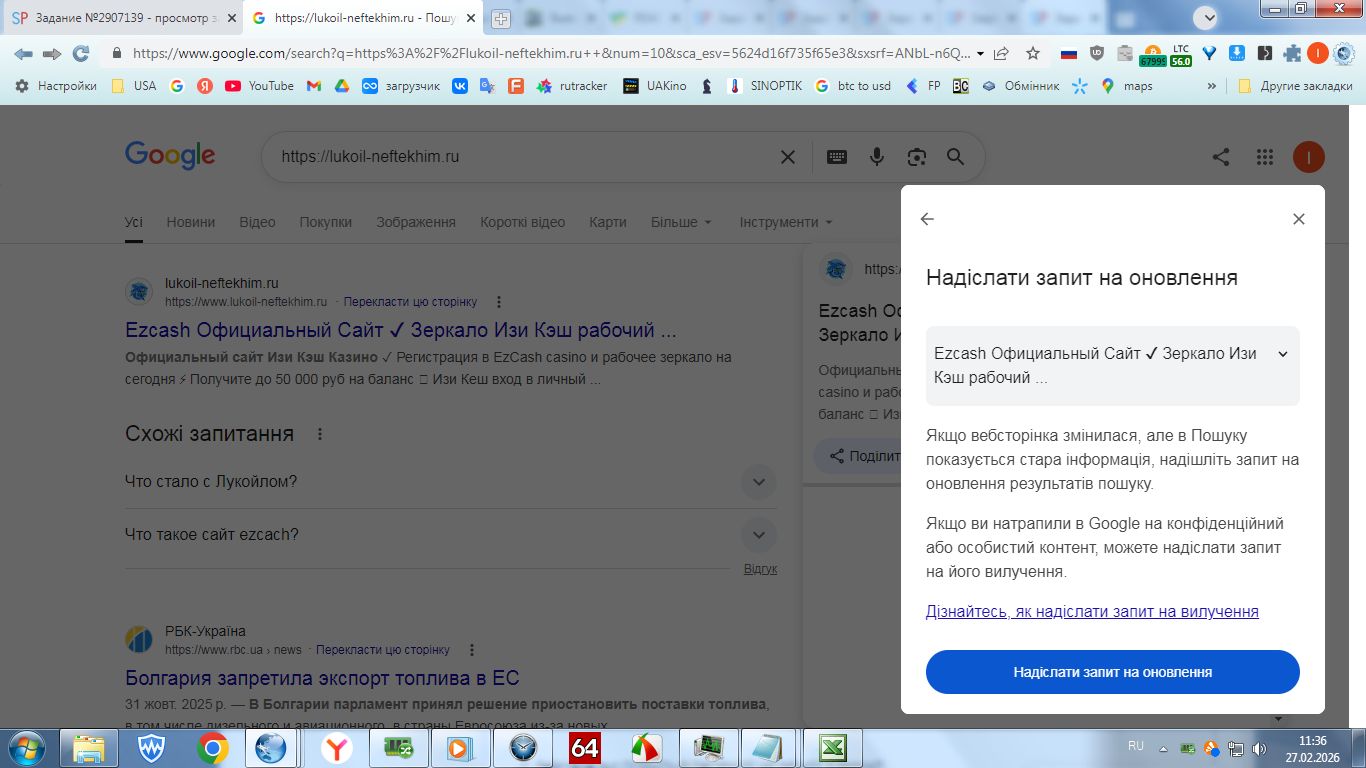Open the 'Другие закладки' folder
This screenshot has height=768, width=1366.
[x=1295, y=86]
